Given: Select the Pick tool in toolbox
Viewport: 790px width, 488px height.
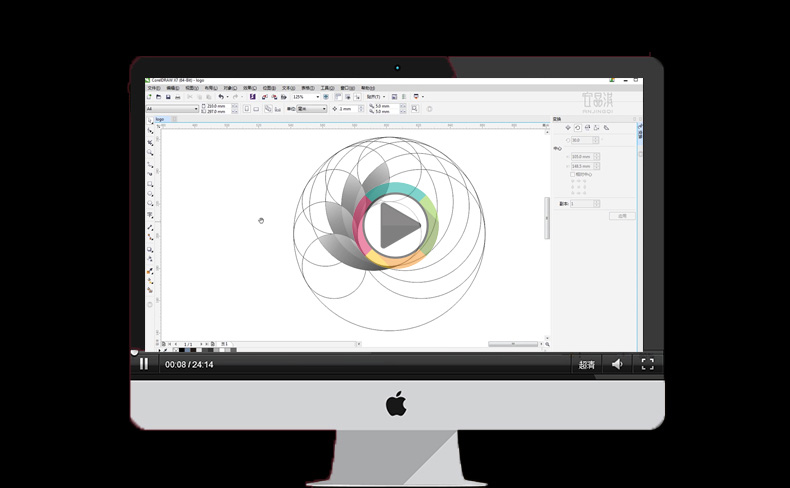Looking at the screenshot, I should 150,121.
